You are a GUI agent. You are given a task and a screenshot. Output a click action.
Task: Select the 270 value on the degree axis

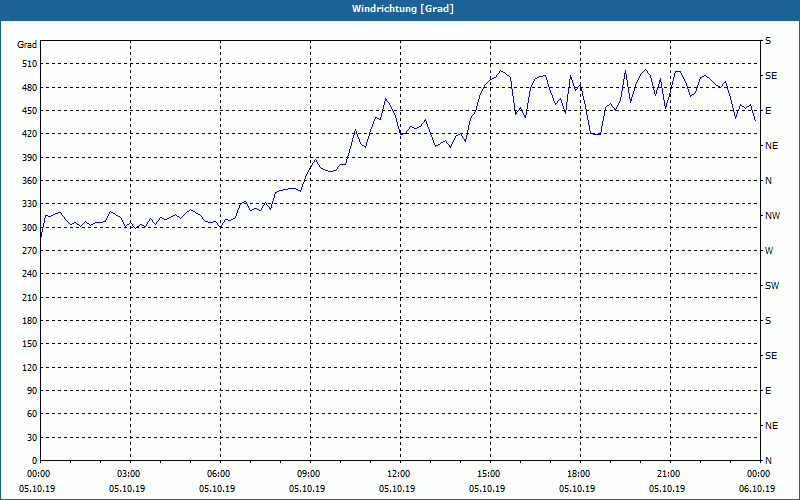tap(30, 251)
